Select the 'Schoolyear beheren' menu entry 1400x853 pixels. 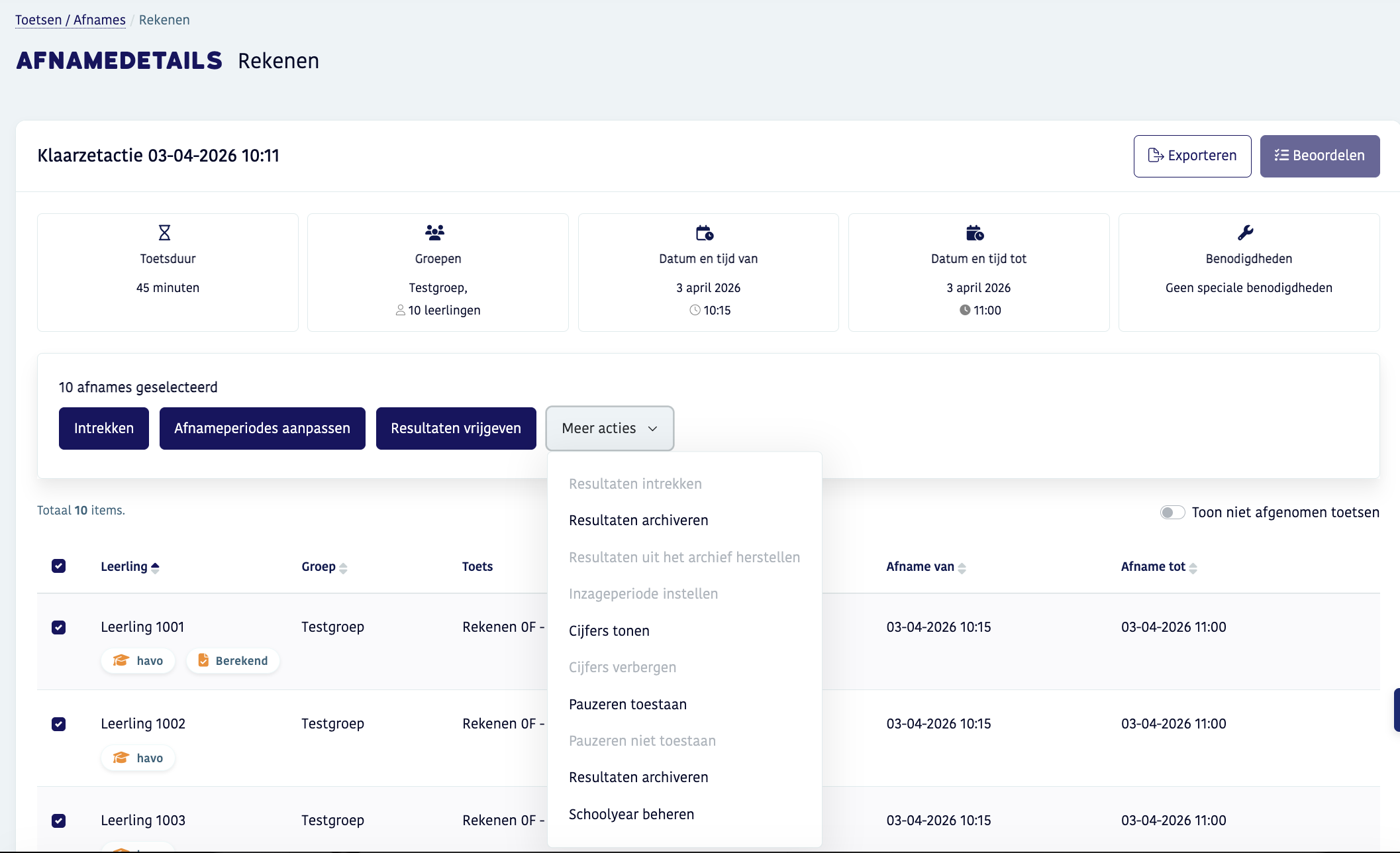coord(631,814)
